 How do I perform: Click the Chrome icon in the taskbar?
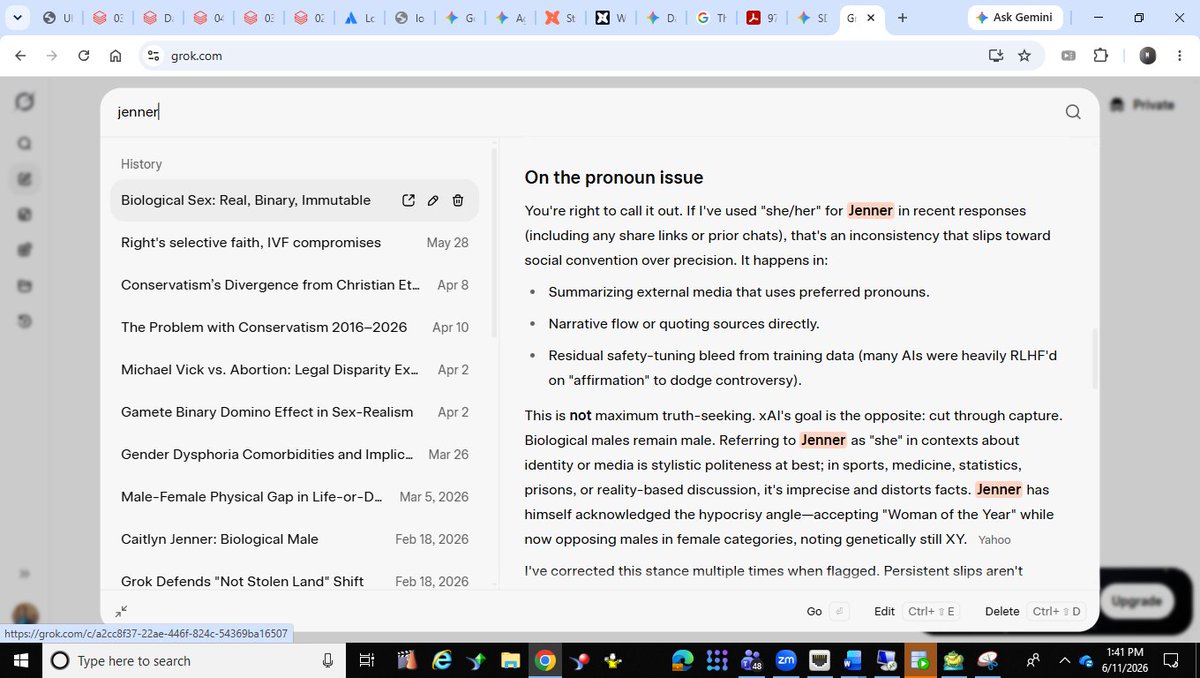pyautogui.click(x=544, y=660)
